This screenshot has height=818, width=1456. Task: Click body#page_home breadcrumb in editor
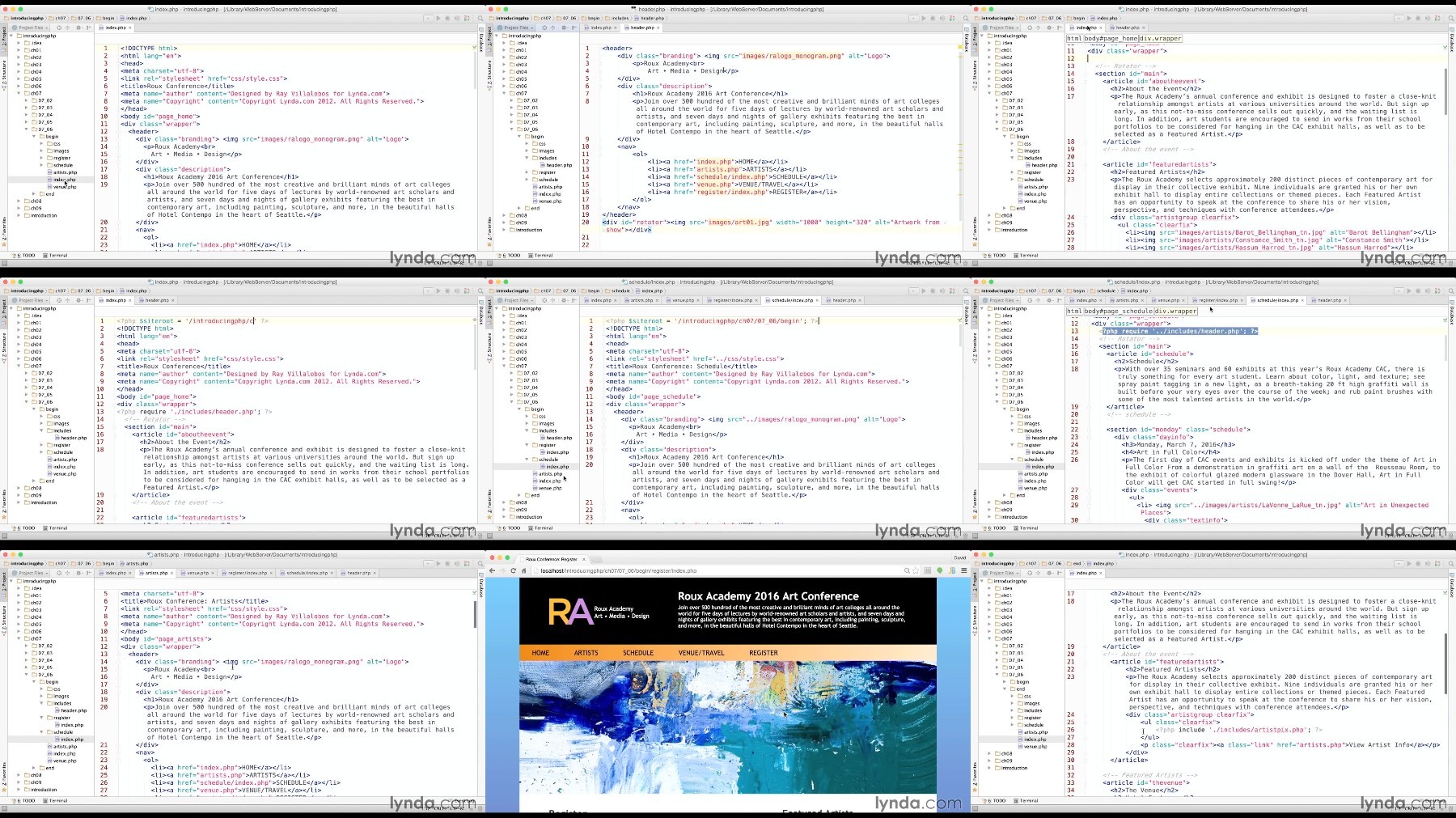tap(1111, 38)
